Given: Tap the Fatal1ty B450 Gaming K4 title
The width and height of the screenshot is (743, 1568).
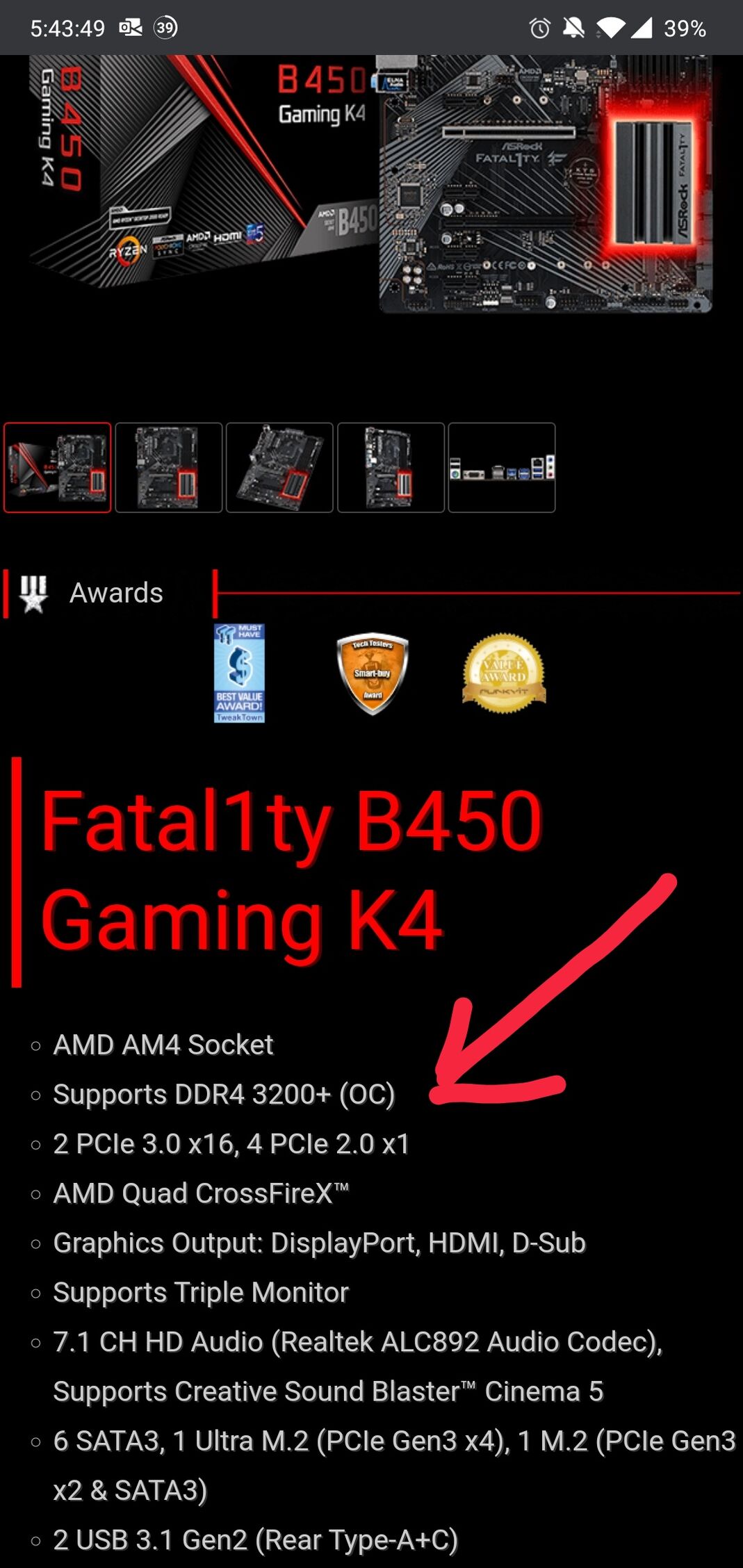Looking at the screenshot, I should click(291, 871).
